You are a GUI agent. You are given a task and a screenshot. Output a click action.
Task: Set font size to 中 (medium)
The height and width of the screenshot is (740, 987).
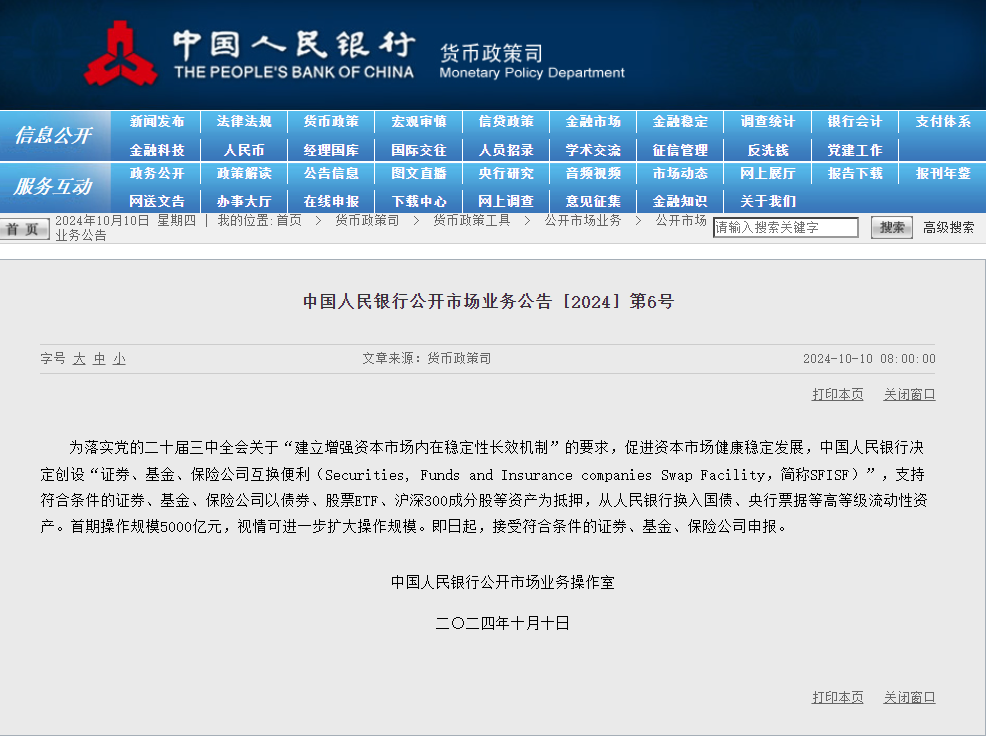[99, 359]
